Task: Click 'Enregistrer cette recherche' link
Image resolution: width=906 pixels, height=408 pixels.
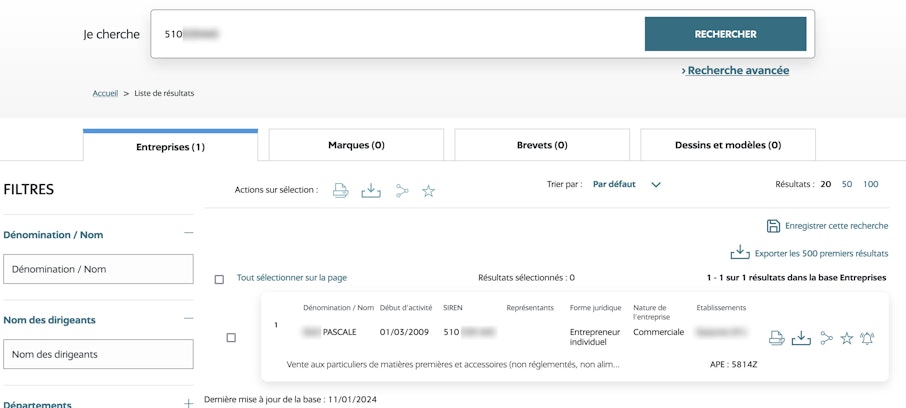Action: [836, 226]
